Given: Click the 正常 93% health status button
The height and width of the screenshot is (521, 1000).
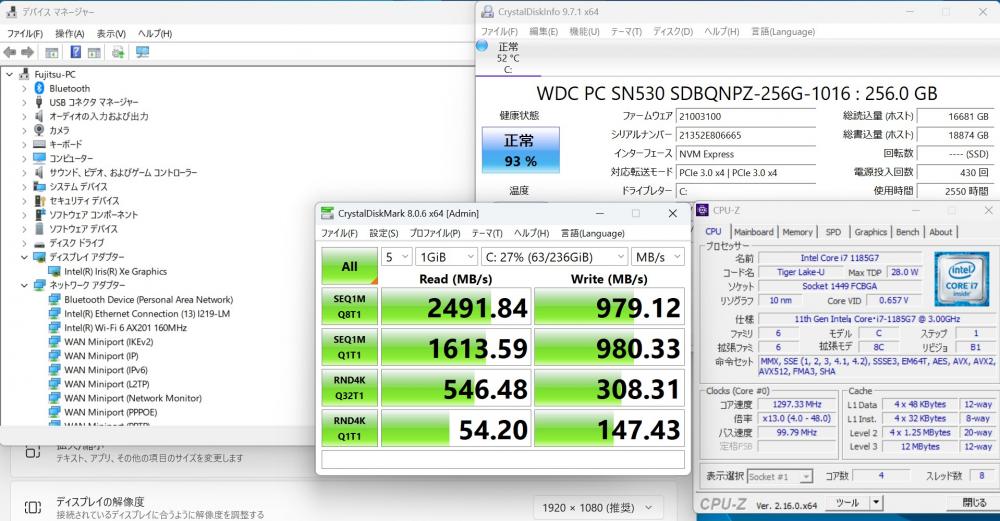Looking at the screenshot, I should click(520, 150).
